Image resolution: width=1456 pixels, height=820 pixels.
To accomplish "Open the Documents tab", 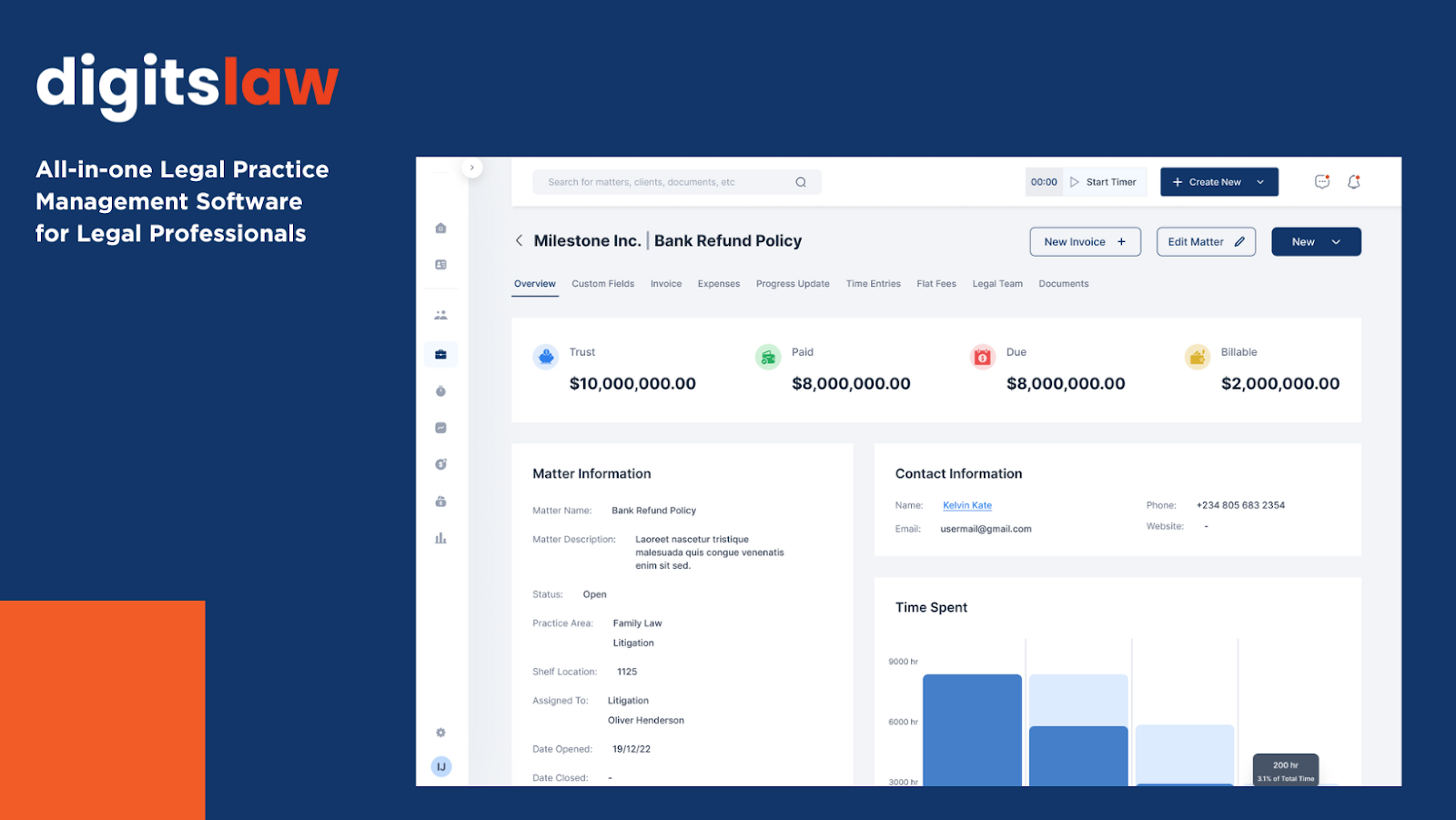I will [1064, 284].
